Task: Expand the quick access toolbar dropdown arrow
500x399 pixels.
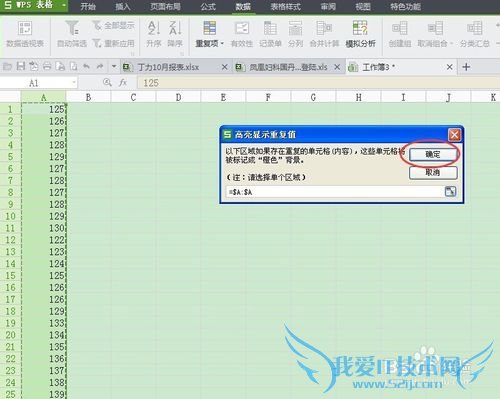Action: coord(114,67)
